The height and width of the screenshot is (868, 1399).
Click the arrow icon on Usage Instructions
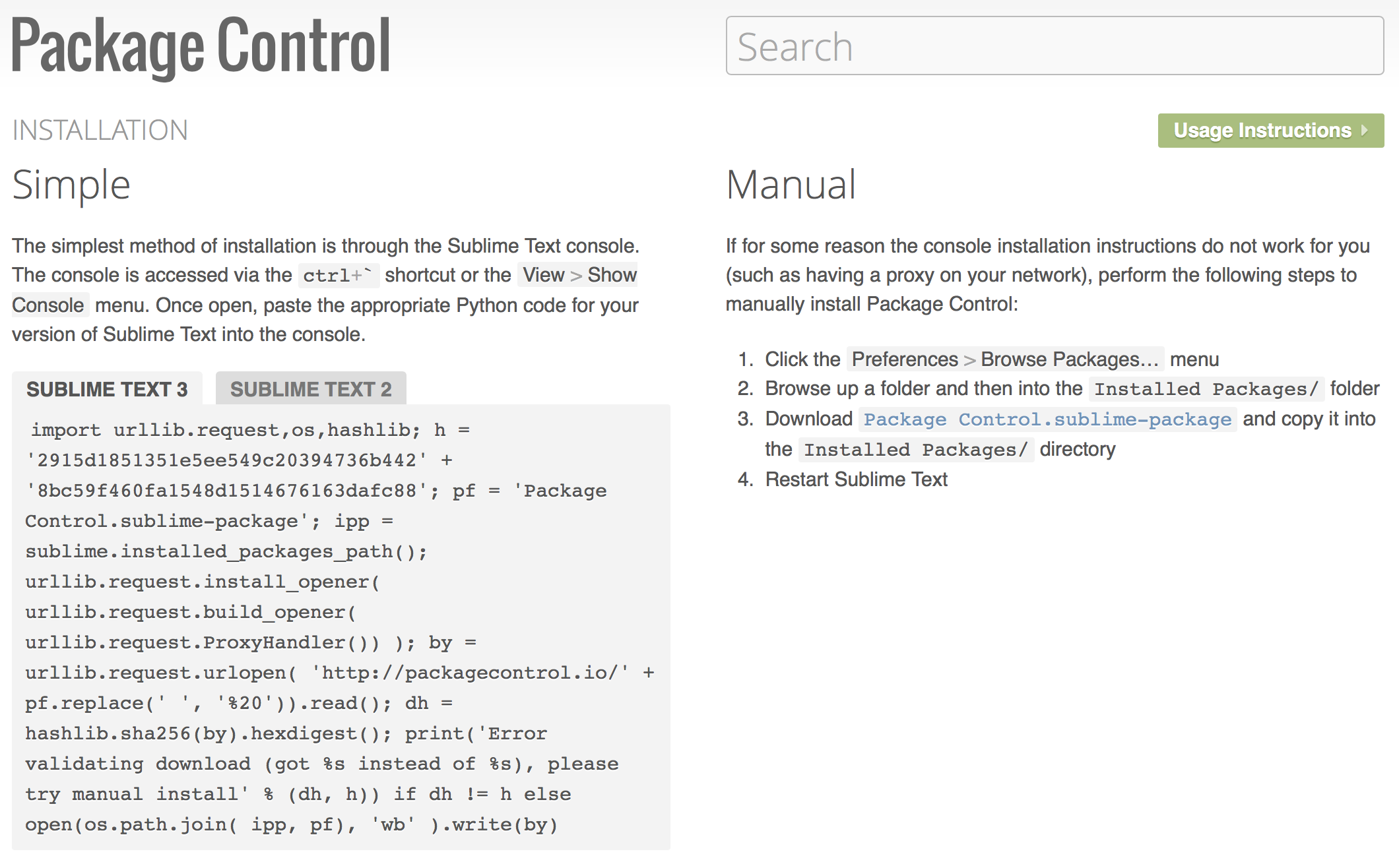1364,131
